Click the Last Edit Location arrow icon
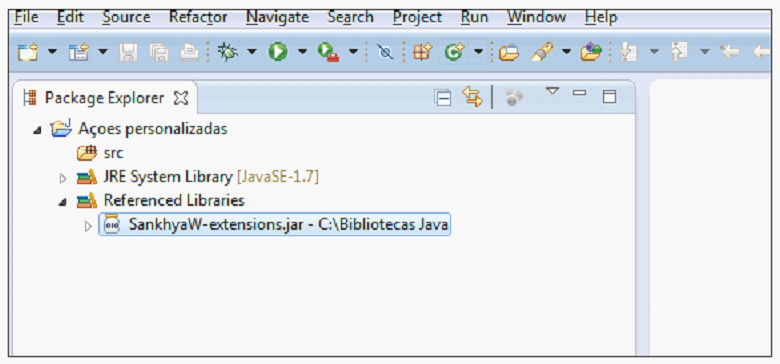This screenshot has width=780, height=364. pos(730,52)
